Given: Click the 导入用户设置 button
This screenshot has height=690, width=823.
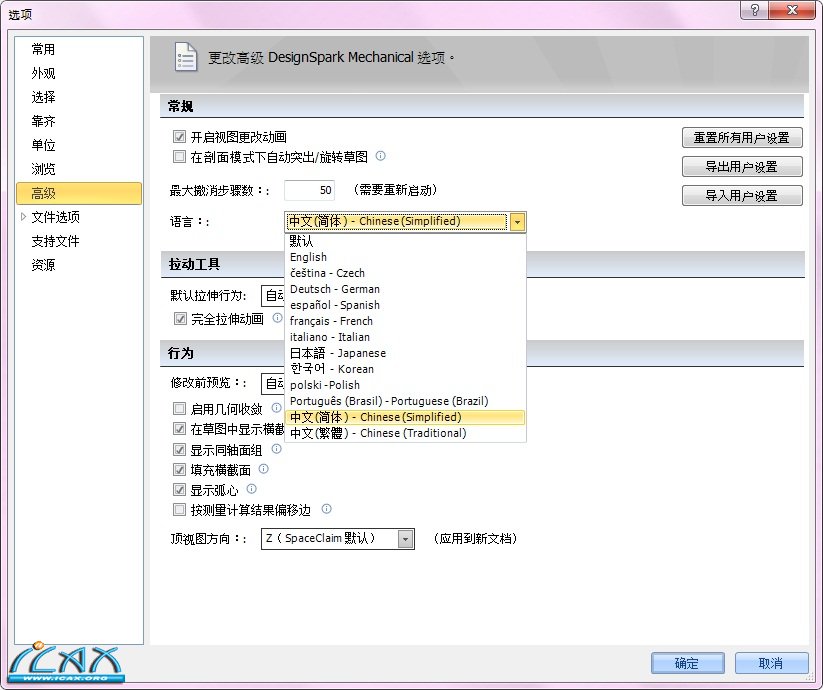Looking at the screenshot, I should (742, 196).
